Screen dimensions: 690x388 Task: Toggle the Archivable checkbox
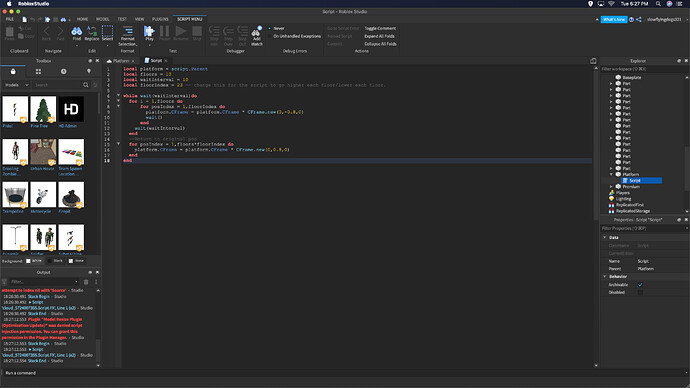(x=640, y=285)
